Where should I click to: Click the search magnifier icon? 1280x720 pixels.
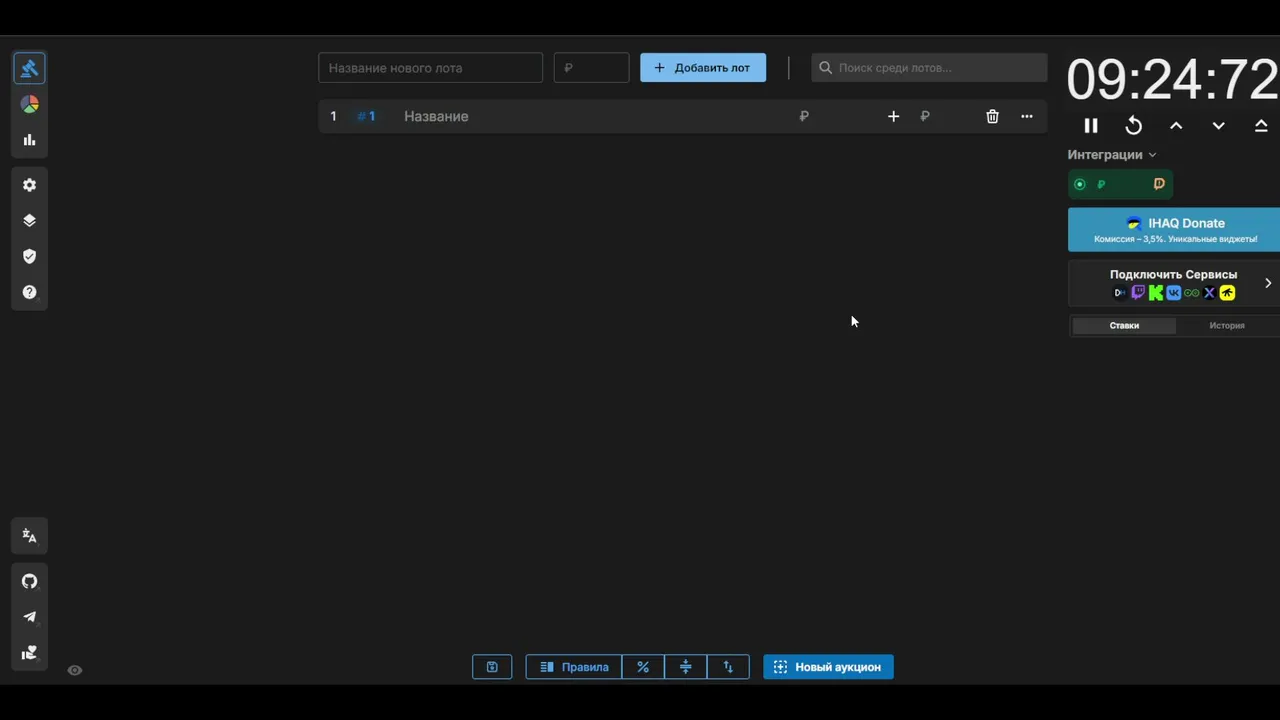pyautogui.click(x=825, y=68)
